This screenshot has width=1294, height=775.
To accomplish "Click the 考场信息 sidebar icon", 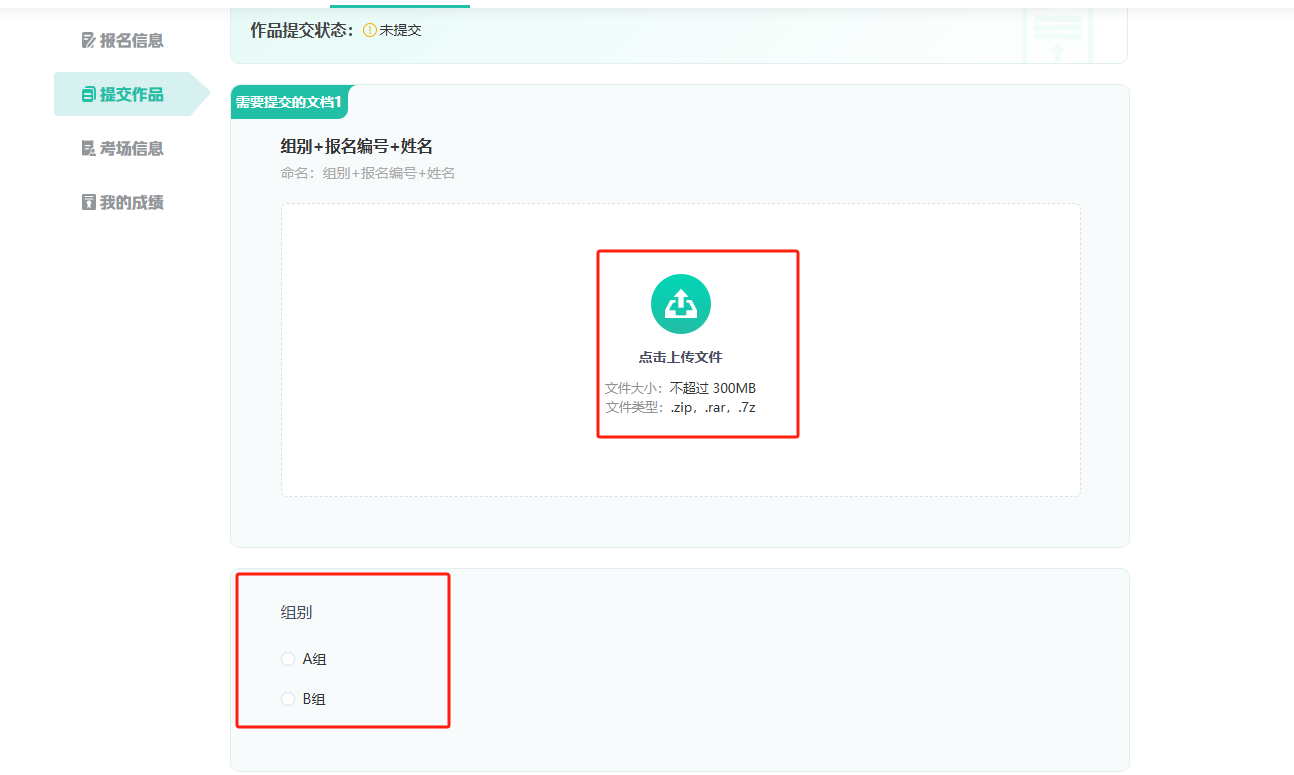I will tap(89, 149).
